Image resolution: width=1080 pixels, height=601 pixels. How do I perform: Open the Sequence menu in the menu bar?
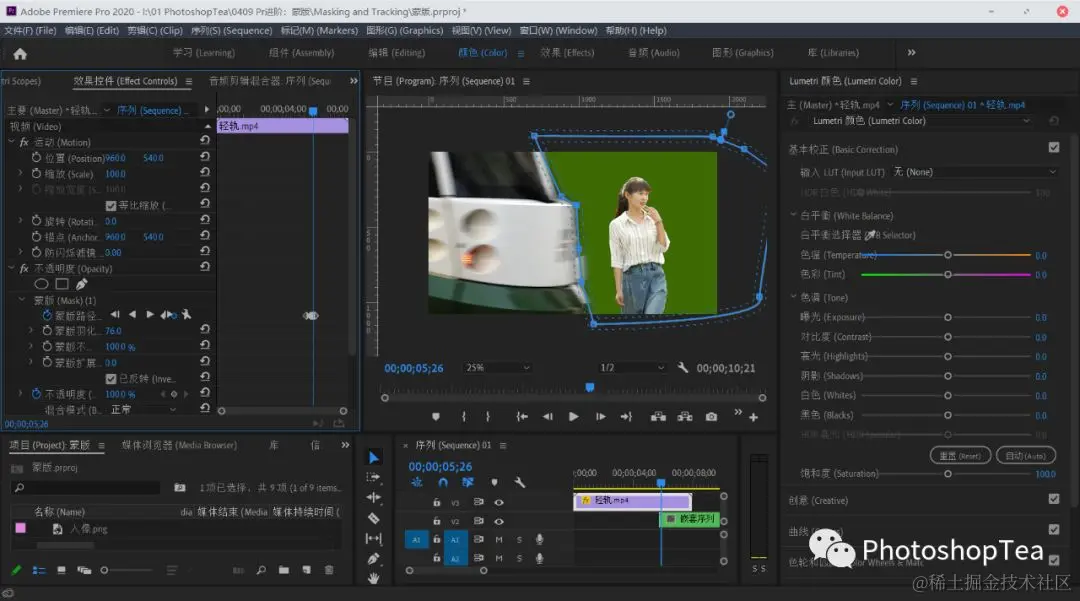tap(232, 31)
